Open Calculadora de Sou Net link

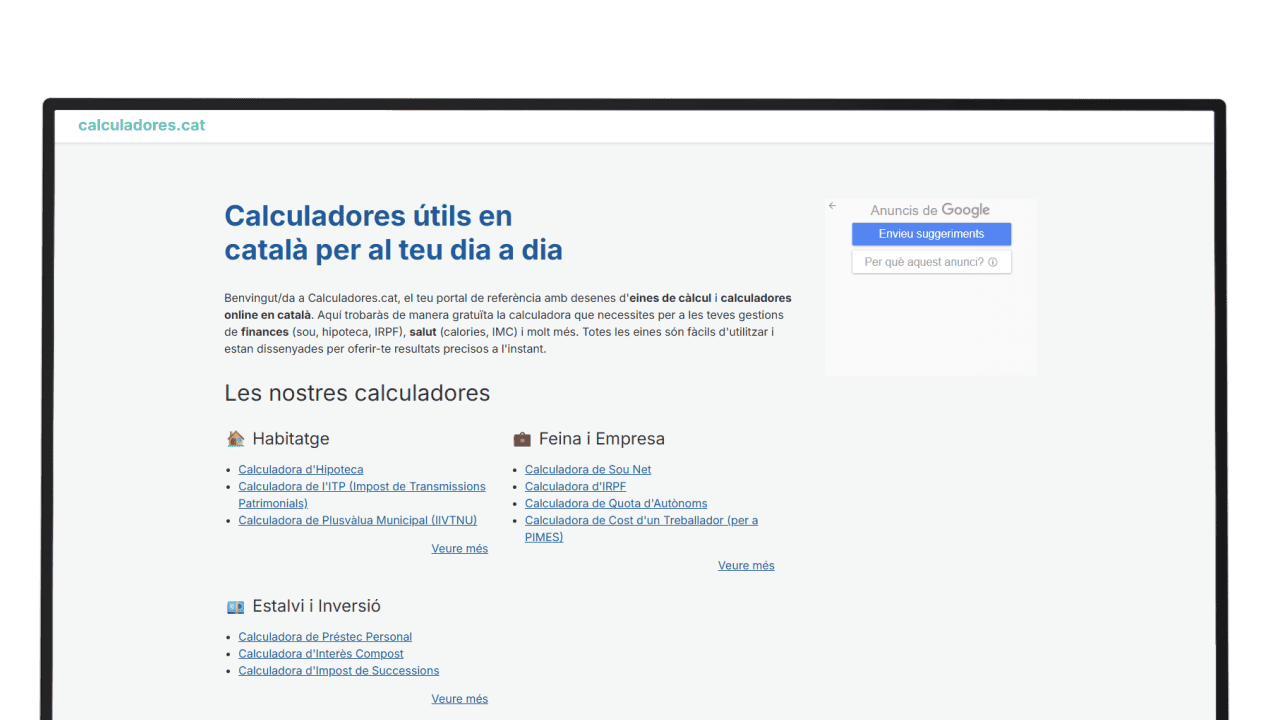tap(588, 470)
